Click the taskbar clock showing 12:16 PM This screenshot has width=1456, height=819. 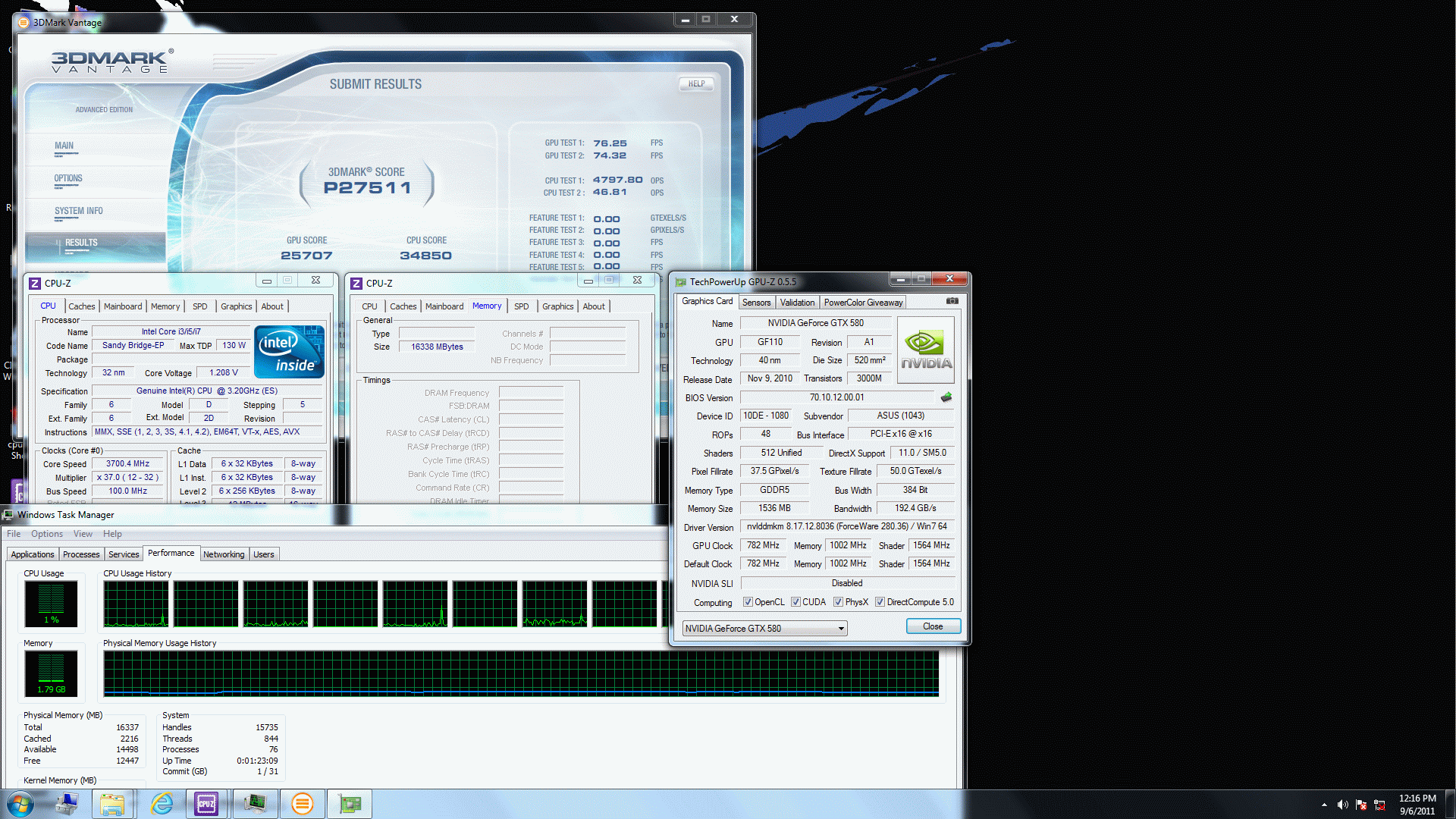(1417, 805)
